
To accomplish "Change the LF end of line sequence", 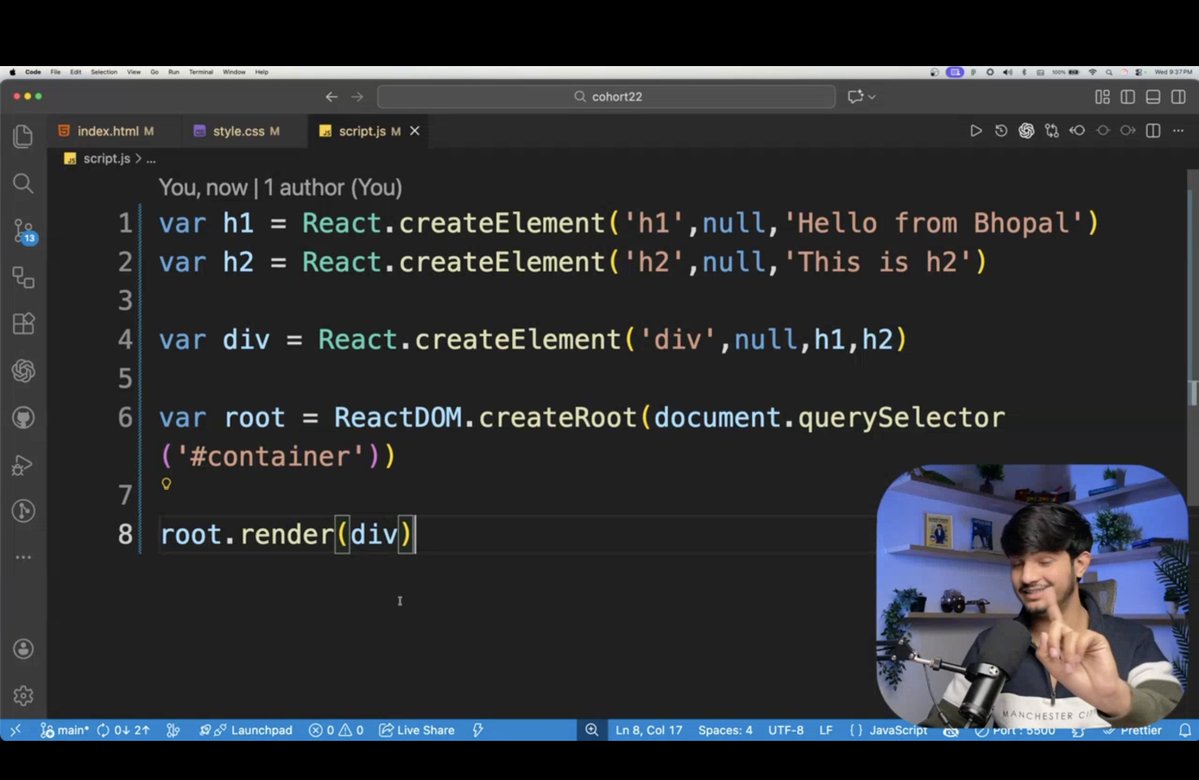I will click(826, 730).
